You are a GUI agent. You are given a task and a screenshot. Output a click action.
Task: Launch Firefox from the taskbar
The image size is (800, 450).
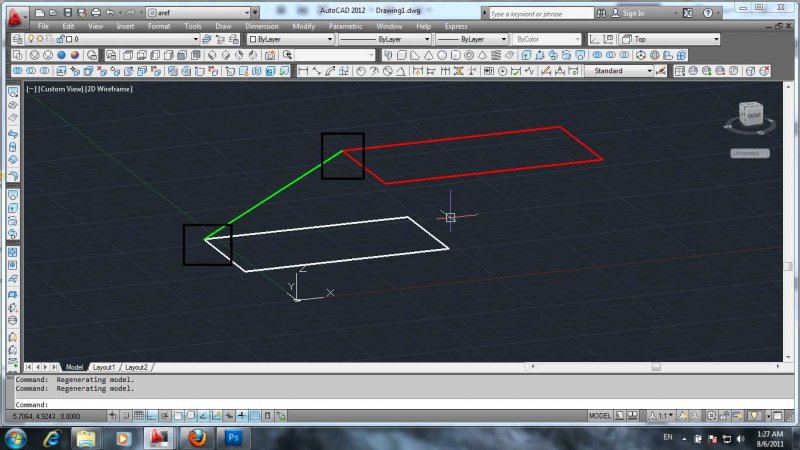[196, 437]
